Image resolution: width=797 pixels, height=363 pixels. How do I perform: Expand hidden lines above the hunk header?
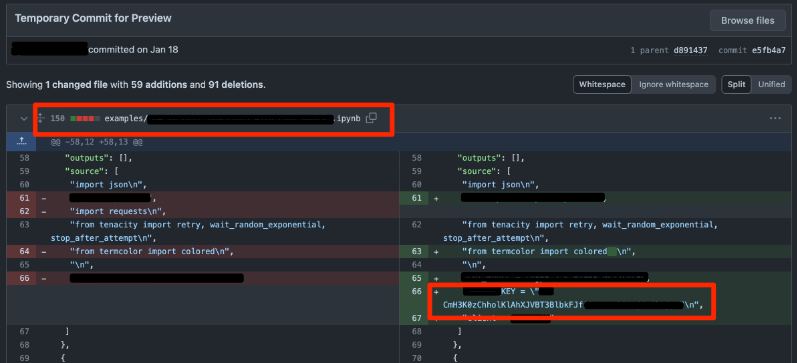(21, 143)
